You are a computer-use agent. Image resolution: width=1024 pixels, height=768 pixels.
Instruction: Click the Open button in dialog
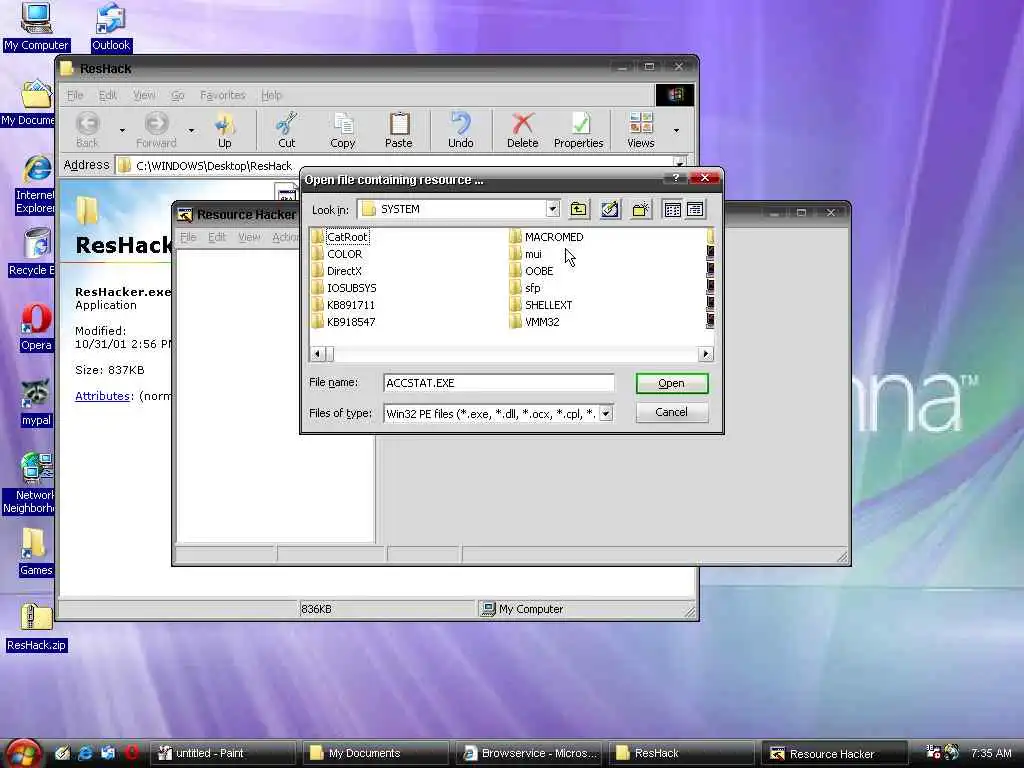671,383
